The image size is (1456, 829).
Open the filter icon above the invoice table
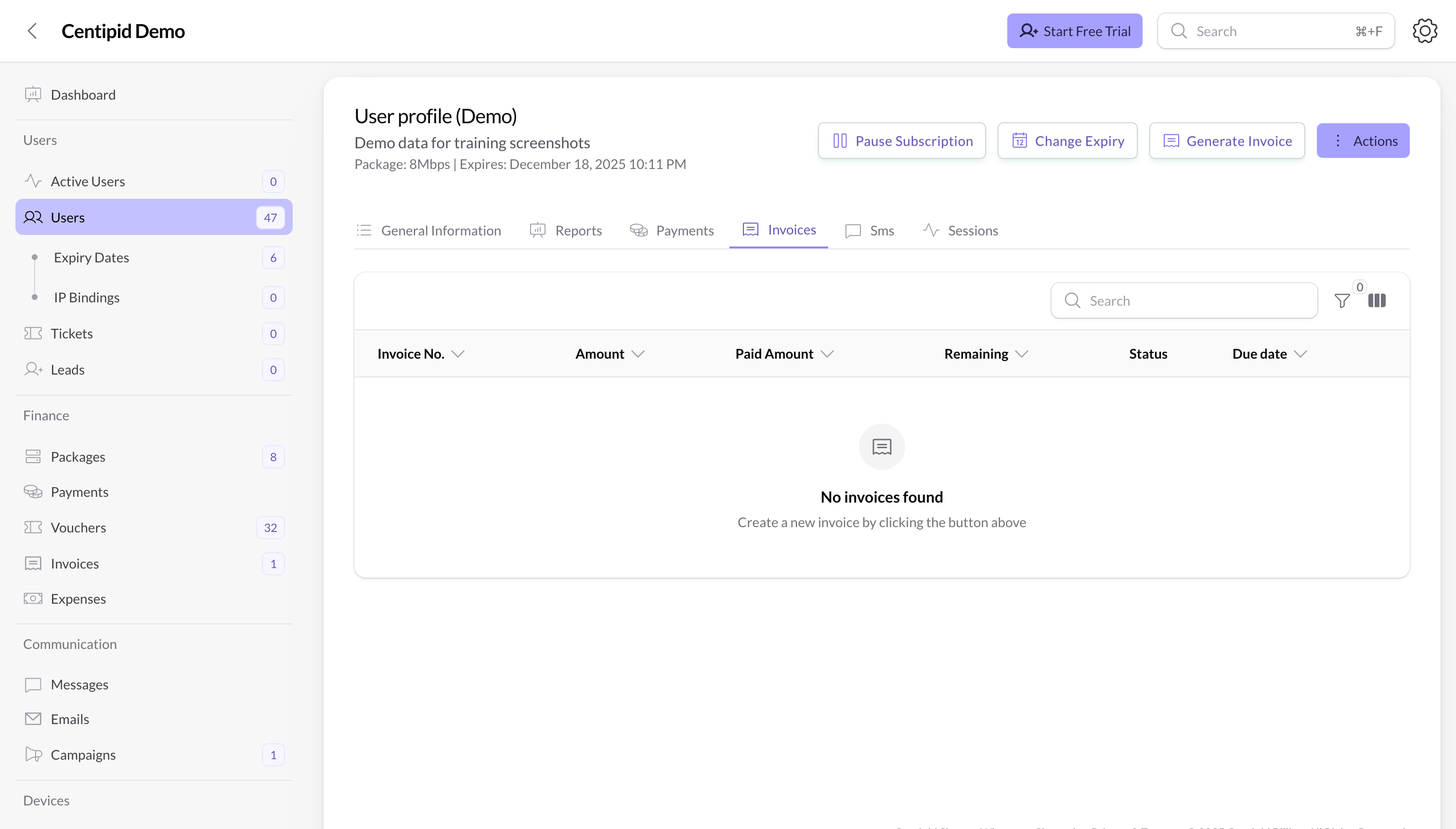click(1341, 300)
